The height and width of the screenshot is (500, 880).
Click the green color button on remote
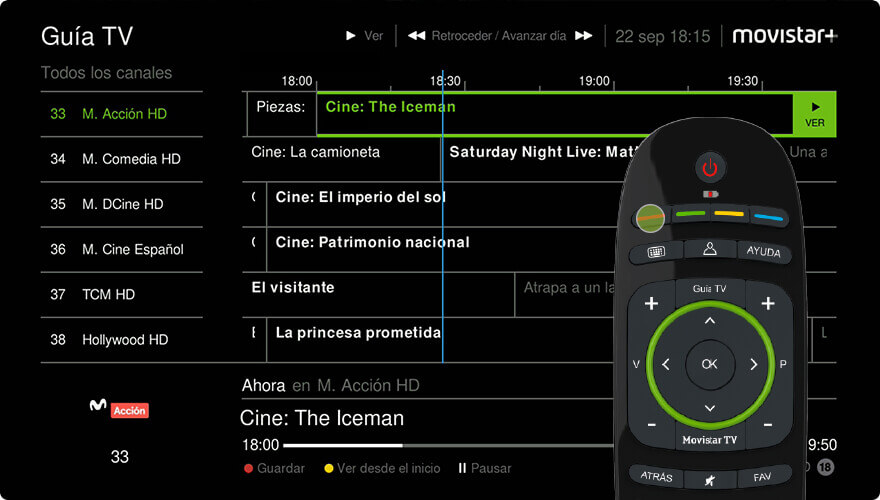tap(690, 214)
